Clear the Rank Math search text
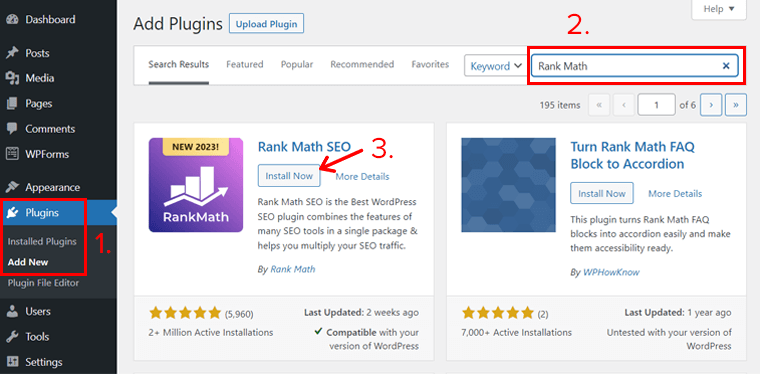The width and height of the screenshot is (760, 374). [x=726, y=66]
